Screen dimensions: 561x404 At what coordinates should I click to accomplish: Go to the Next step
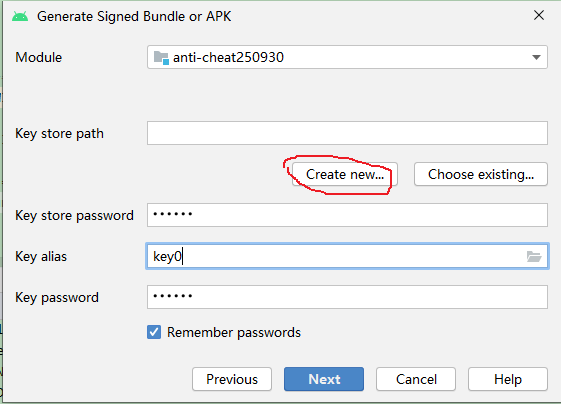pyautogui.click(x=324, y=379)
